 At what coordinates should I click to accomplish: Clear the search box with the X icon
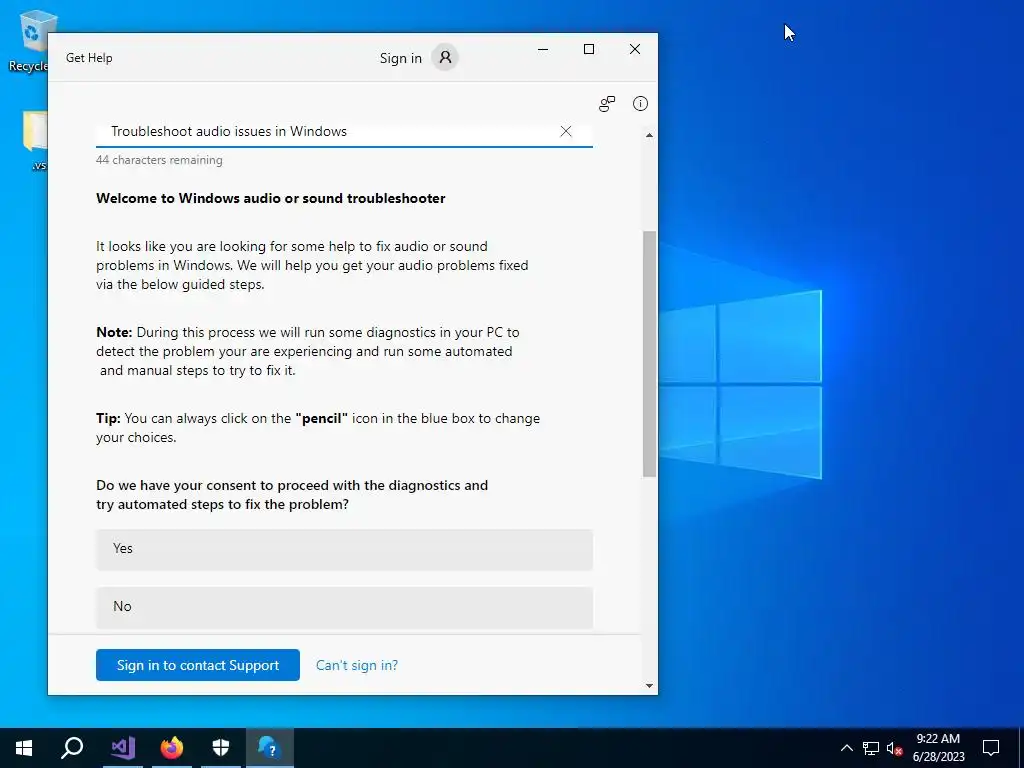[566, 131]
